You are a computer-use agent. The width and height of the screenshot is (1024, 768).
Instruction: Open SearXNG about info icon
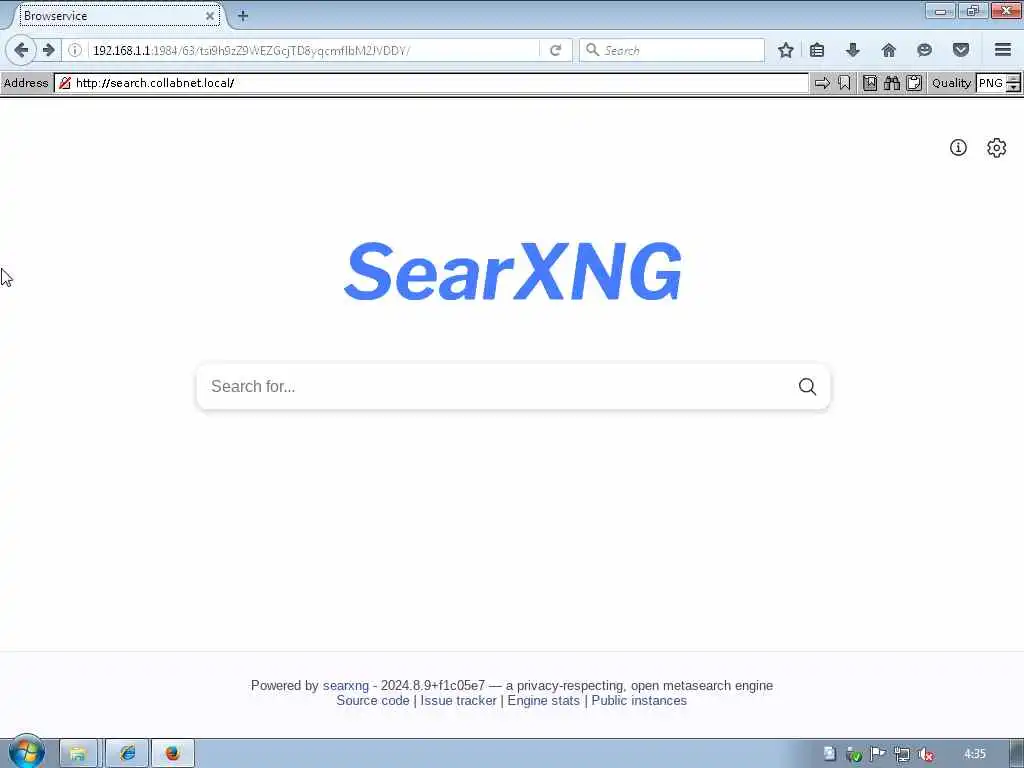(958, 148)
